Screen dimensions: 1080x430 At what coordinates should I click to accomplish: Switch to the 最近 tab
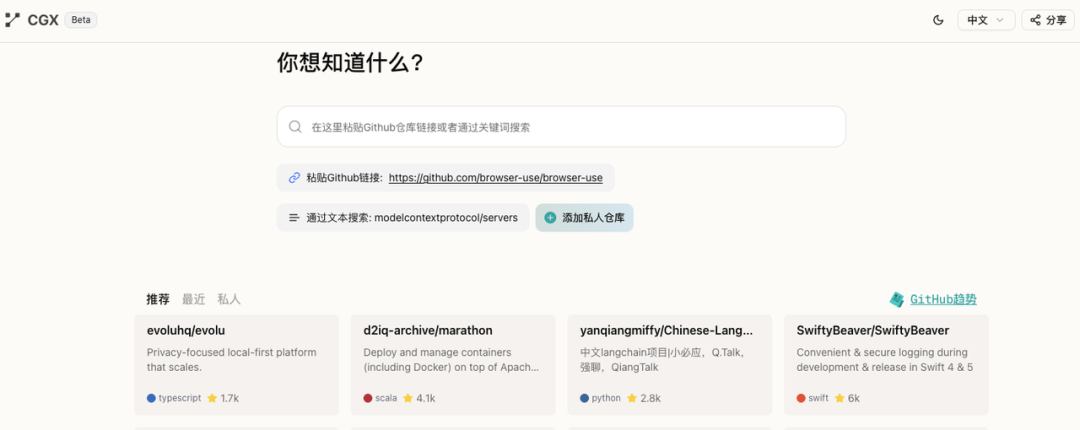pos(194,299)
